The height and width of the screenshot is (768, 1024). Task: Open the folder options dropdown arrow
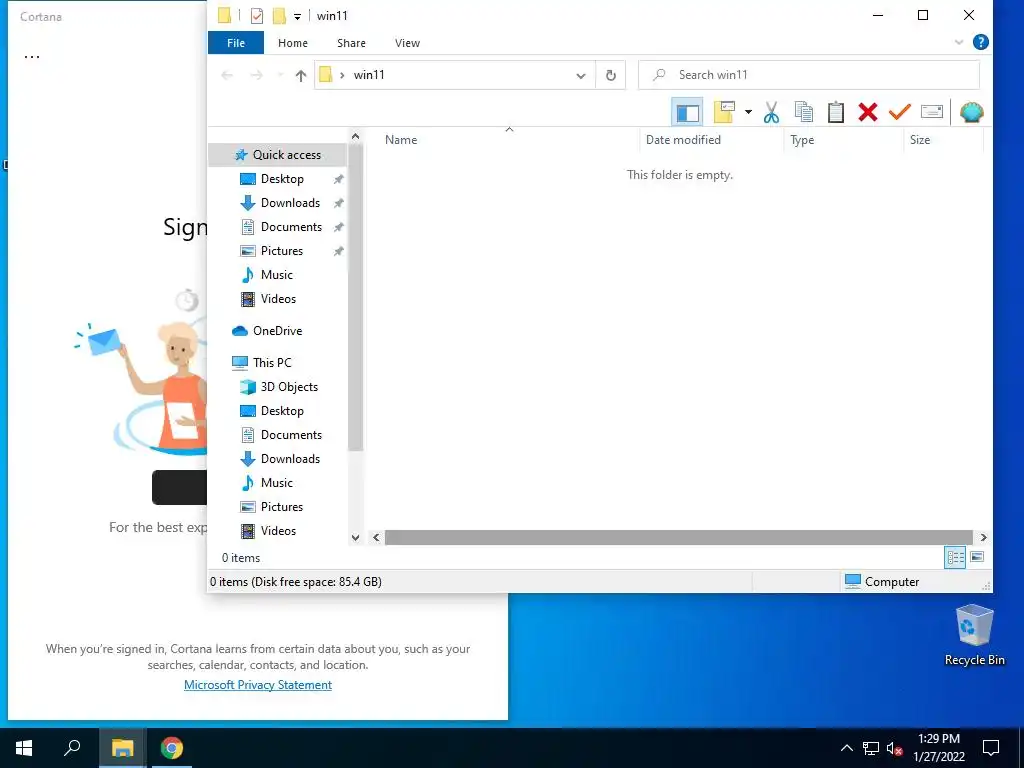pos(748,112)
